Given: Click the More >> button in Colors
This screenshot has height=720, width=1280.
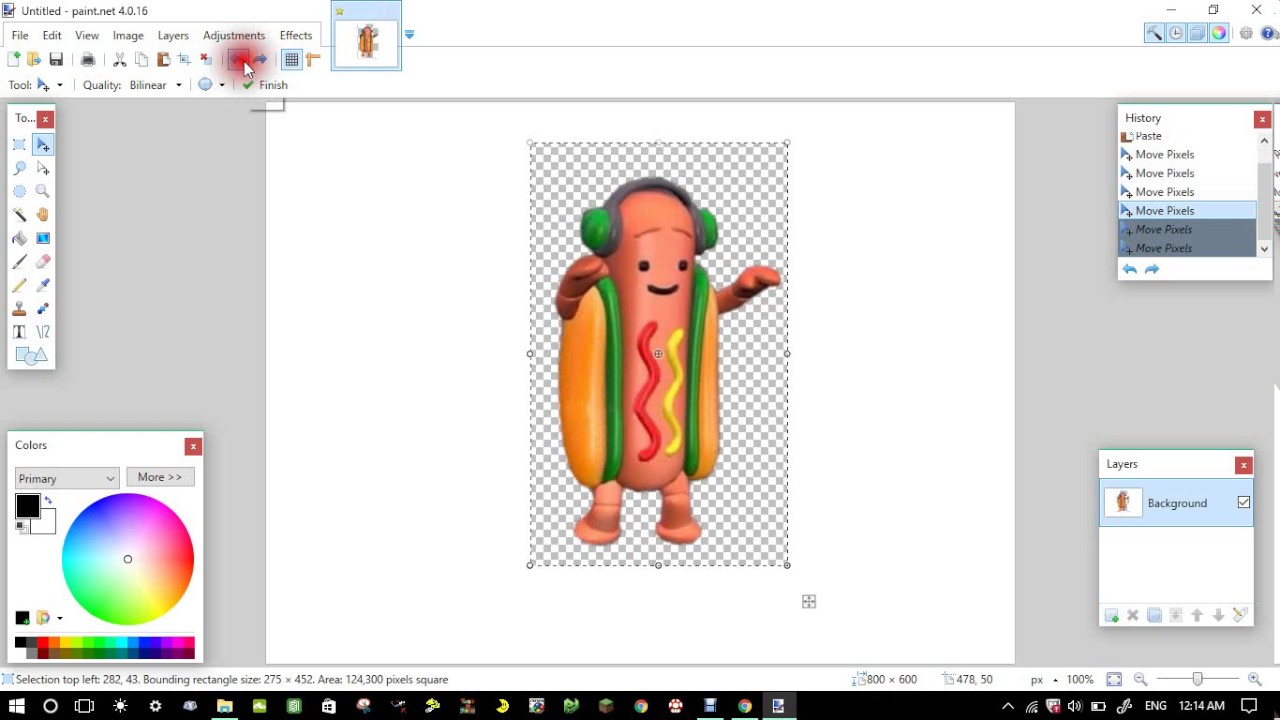Looking at the screenshot, I should [160, 477].
